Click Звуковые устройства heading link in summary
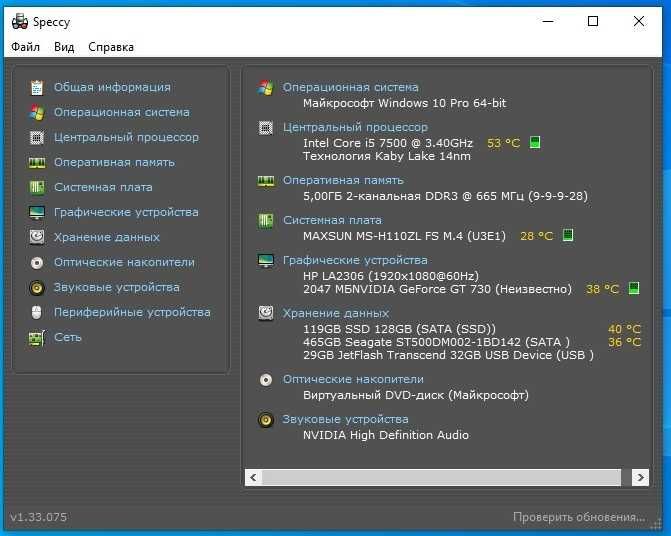The height and width of the screenshot is (536, 671). click(x=345, y=419)
